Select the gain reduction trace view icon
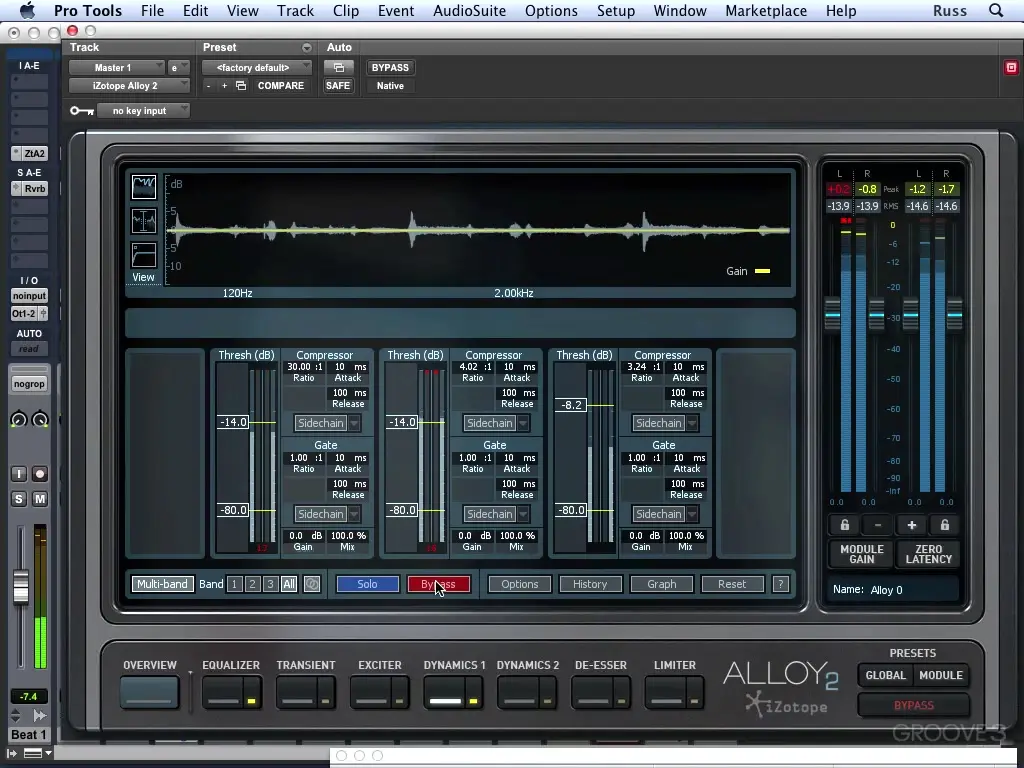The height and width of the screenshot is (768, 1024). (x=144, y=221)
